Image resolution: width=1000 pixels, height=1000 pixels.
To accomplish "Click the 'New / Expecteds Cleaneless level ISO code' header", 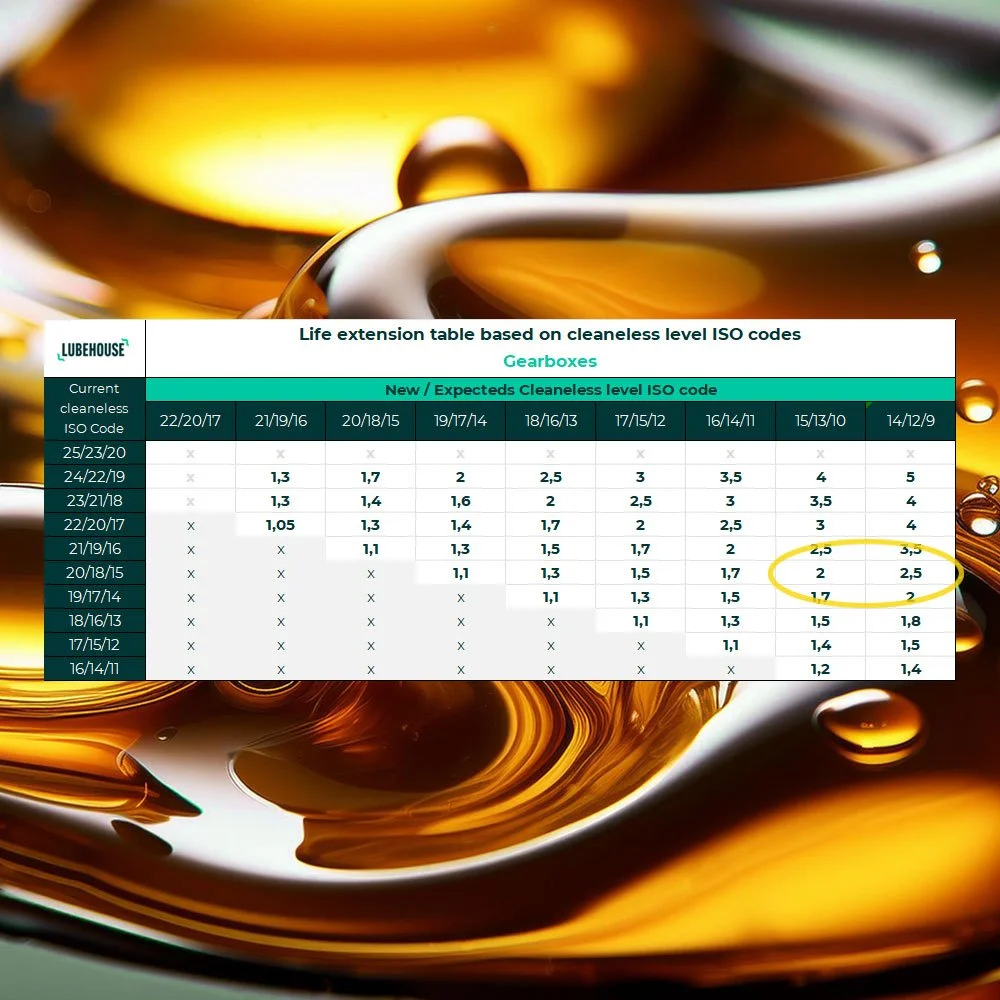I will (x=550, y=390).
